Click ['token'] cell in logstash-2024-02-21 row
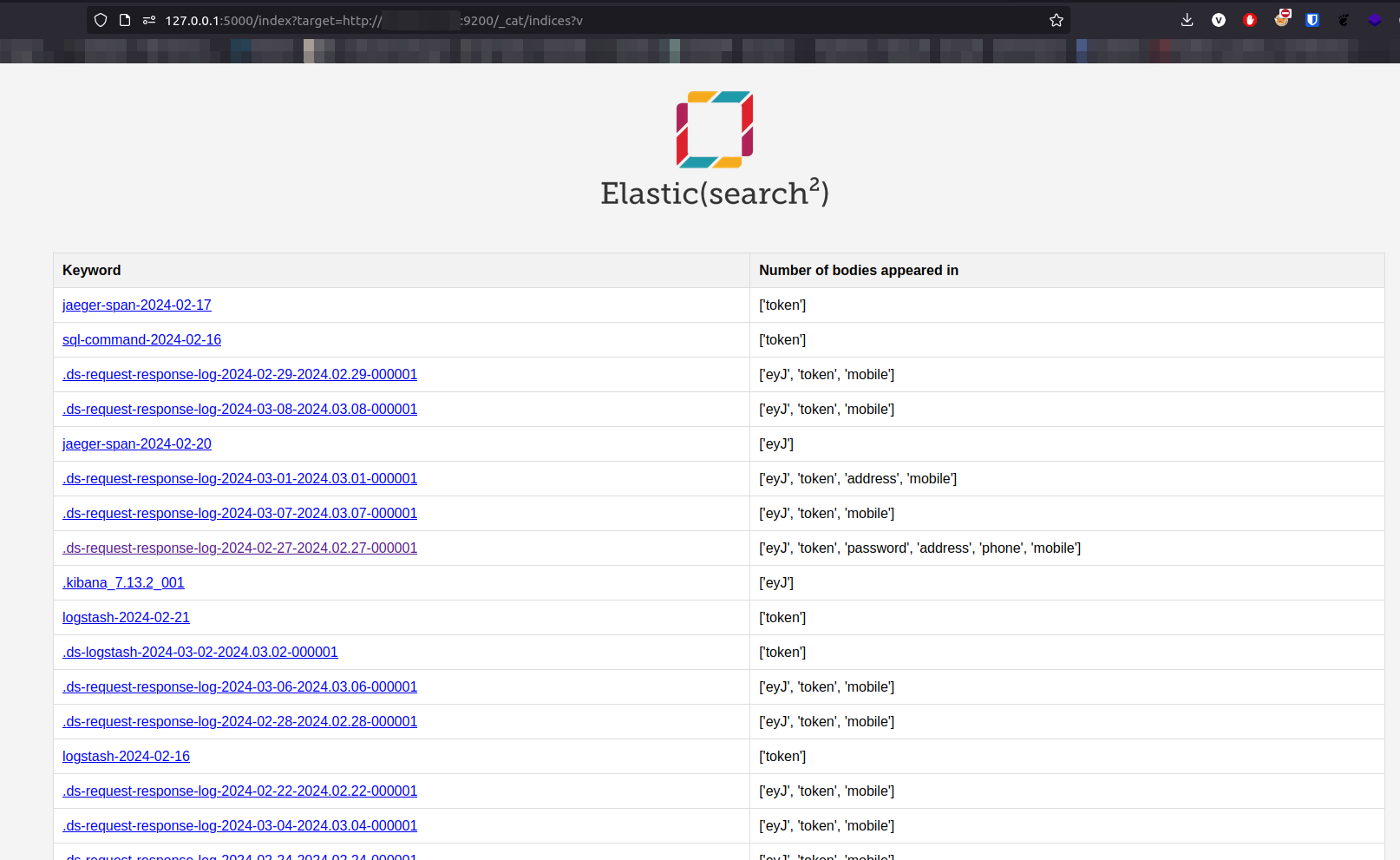1400x860 pixels. tap(1067, 617)
